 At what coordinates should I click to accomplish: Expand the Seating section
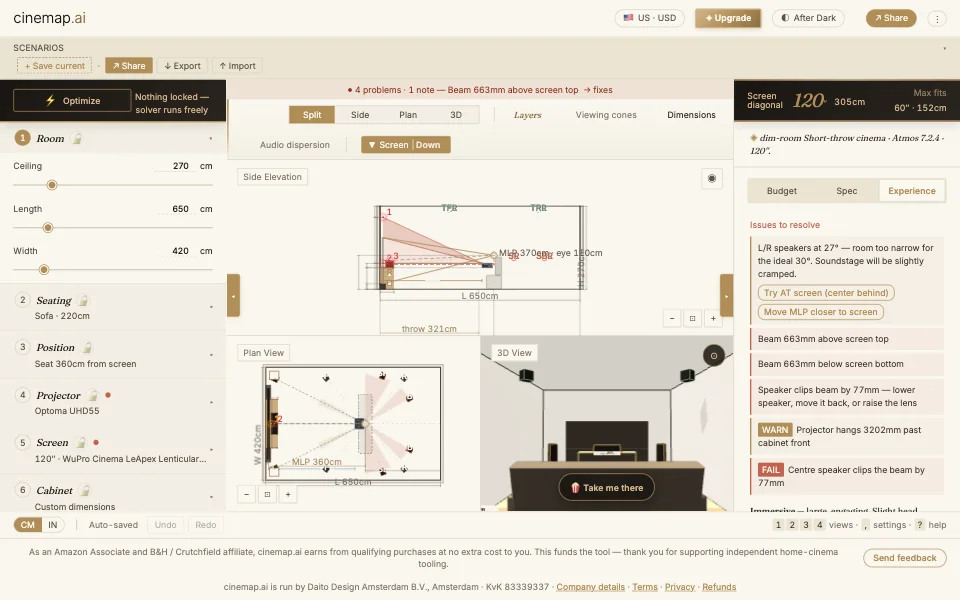pyautogui.click(x=211, y=307)
